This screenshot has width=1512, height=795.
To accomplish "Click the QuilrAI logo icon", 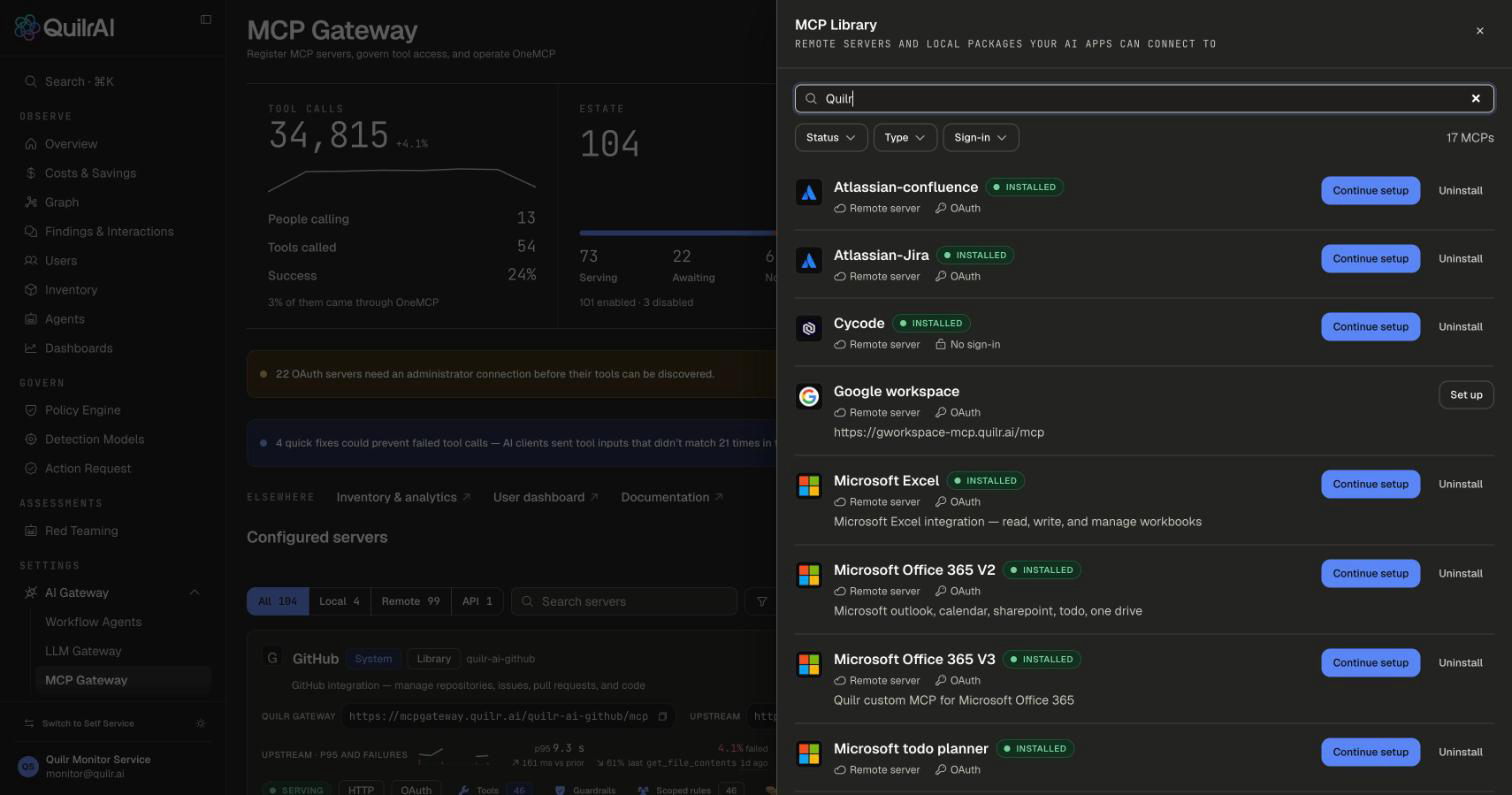I will tap(27, 27).
